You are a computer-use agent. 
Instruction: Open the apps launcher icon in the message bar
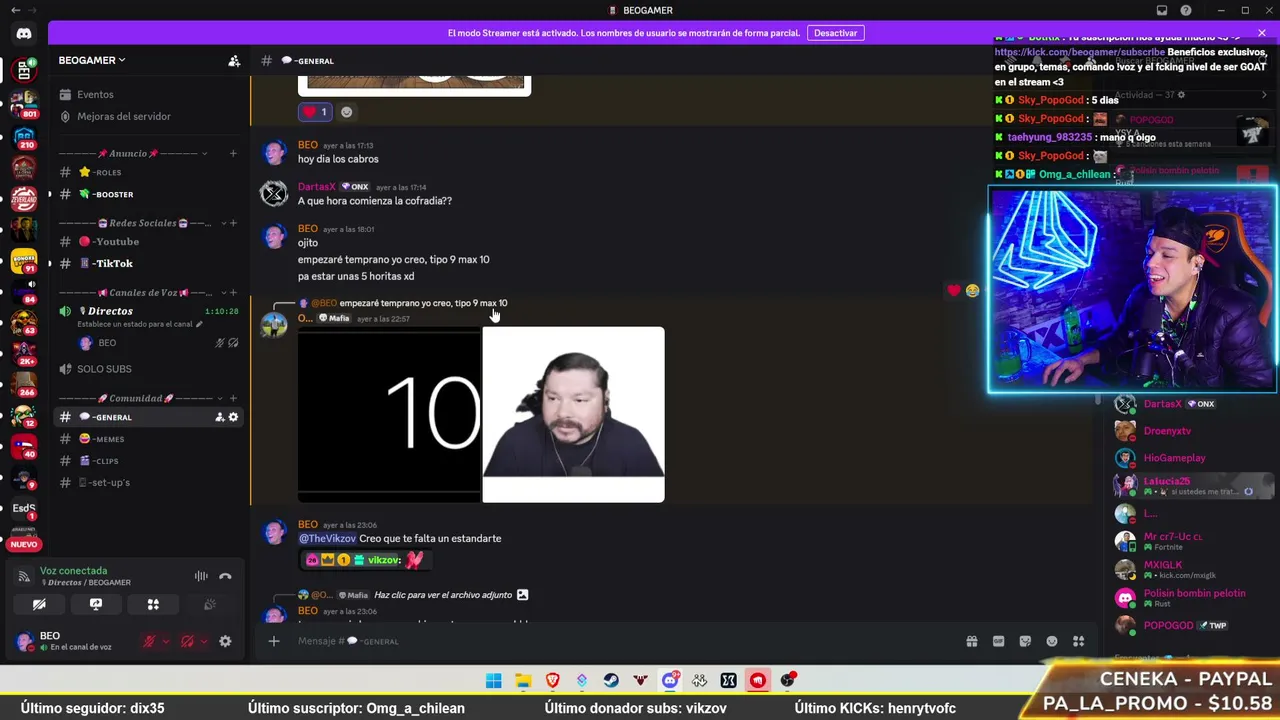[1079, 641]
